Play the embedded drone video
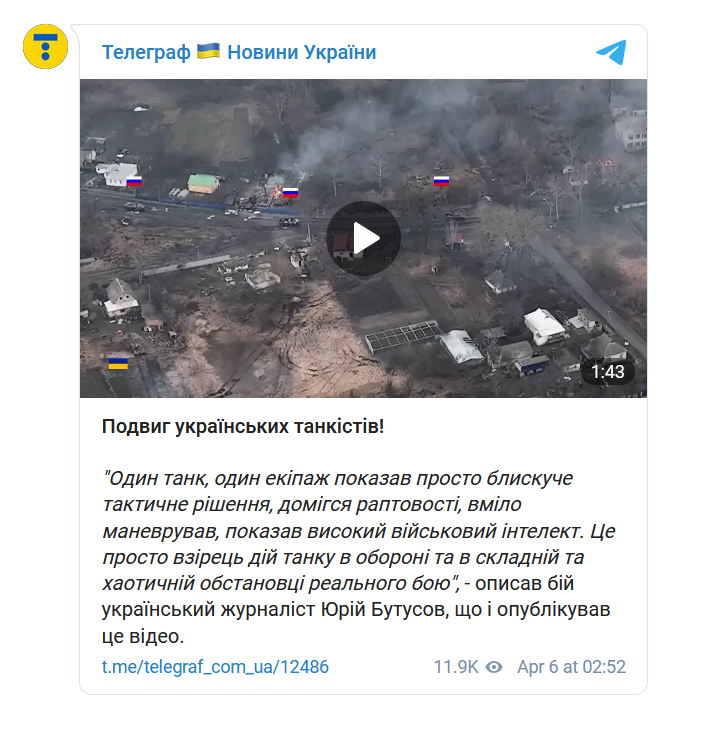Screen dimensions: 721x733 coord(363,238)
